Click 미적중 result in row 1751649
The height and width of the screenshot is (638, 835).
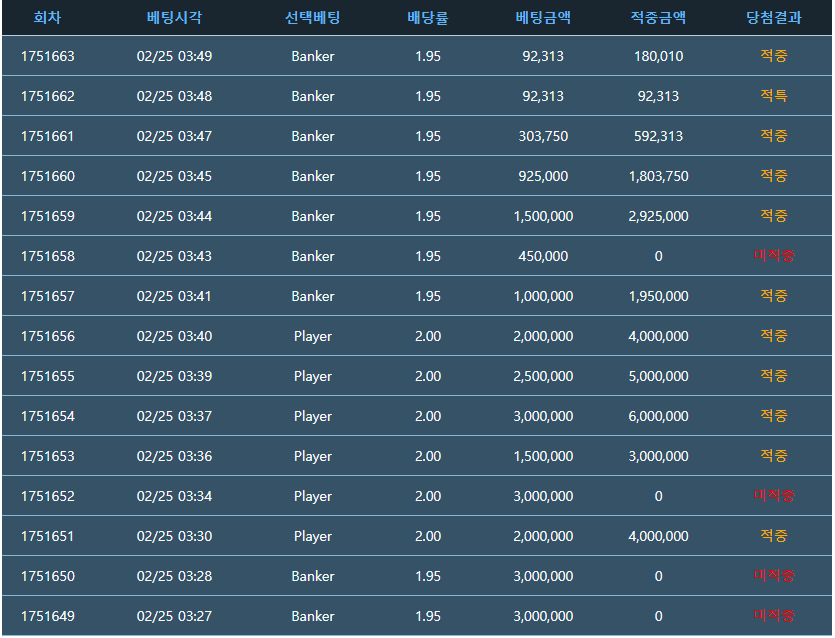pyautogui.click(x=774, y=616)
